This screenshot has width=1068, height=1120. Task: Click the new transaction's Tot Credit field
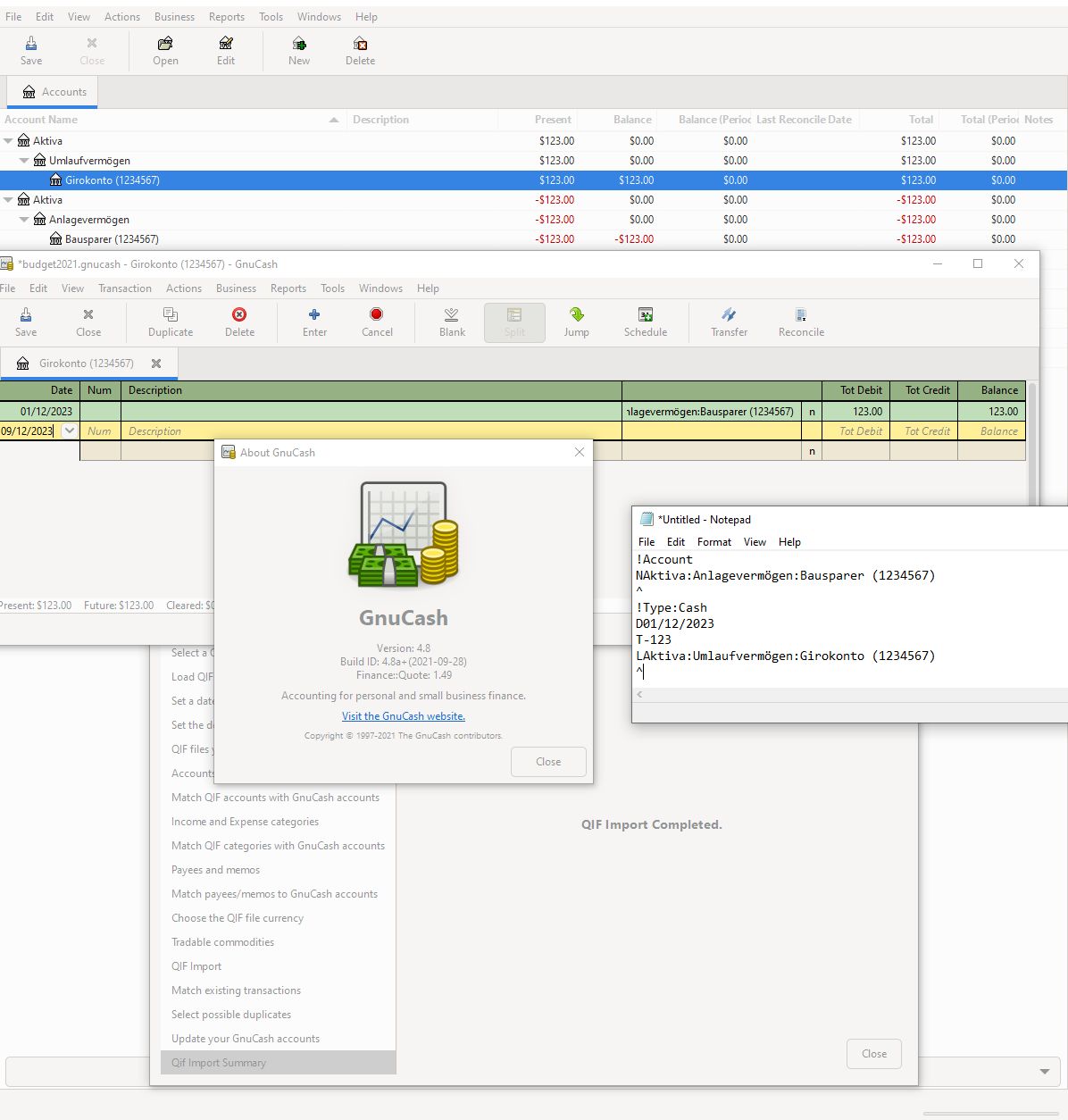[923, 431]
